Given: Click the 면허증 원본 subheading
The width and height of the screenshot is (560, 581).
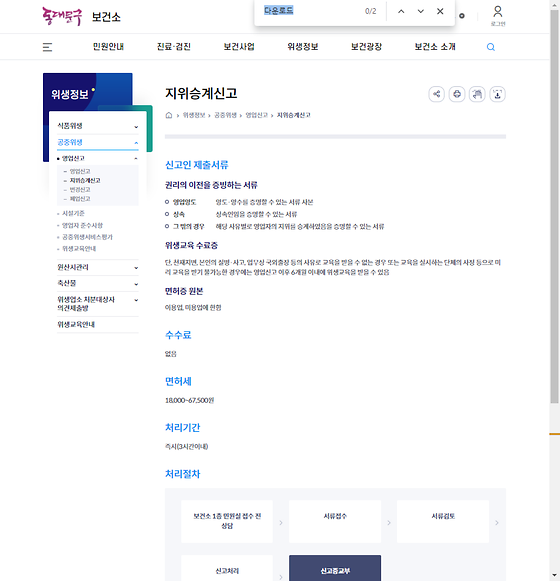Looking at the screenshot, I should [184, 291].
